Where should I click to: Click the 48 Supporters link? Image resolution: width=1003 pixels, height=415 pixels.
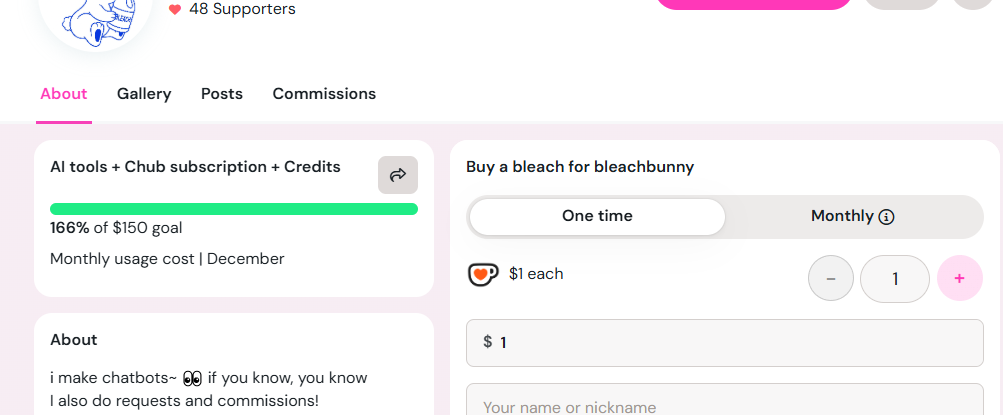pos(242,10)
